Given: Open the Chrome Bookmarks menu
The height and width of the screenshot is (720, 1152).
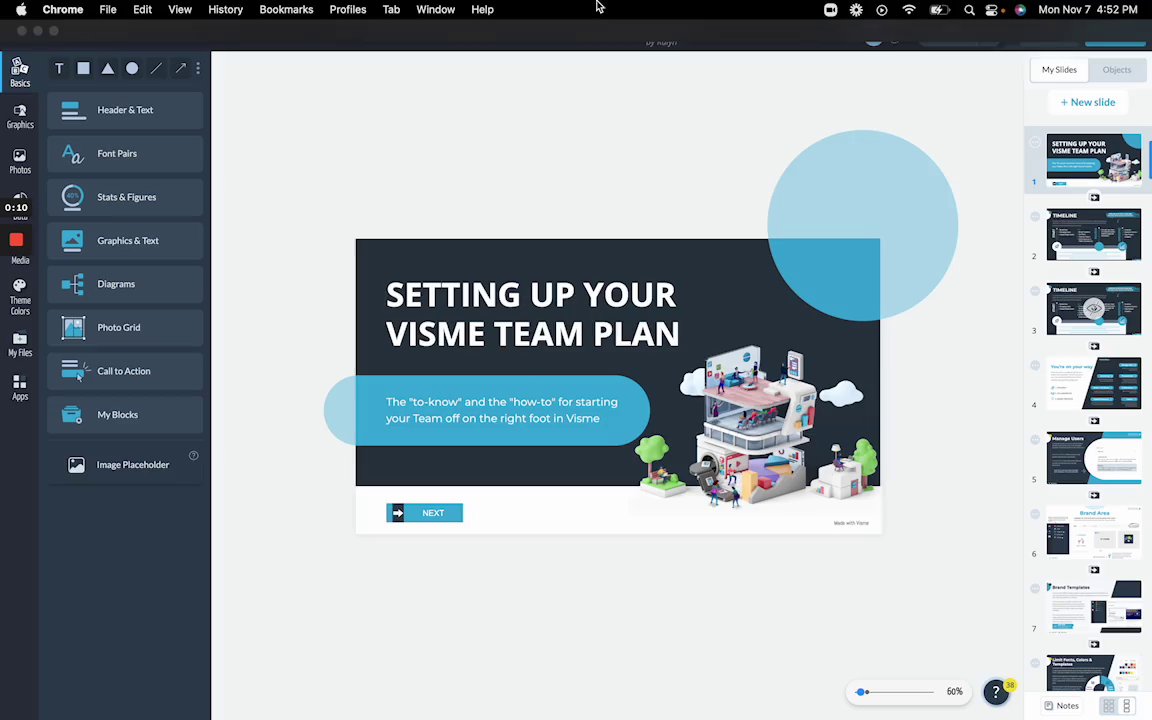Looking at the screenshot, I should 286,10.
